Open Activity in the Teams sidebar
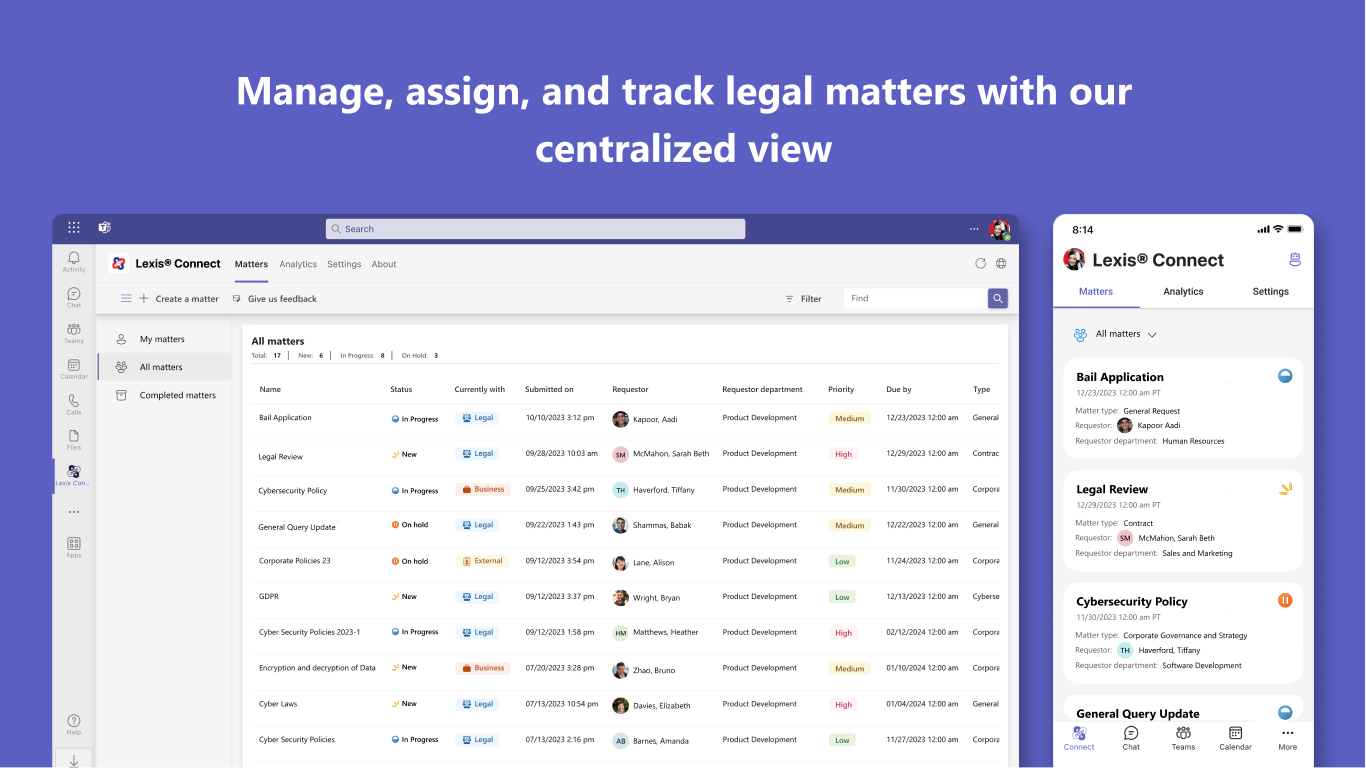The image size is (1366, 768). point(74,262)
